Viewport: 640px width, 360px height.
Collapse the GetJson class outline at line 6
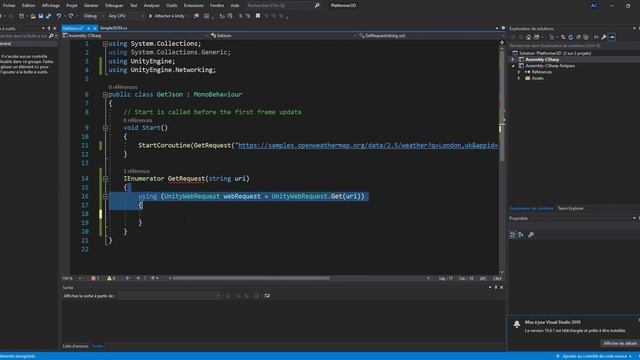[105, 94]
